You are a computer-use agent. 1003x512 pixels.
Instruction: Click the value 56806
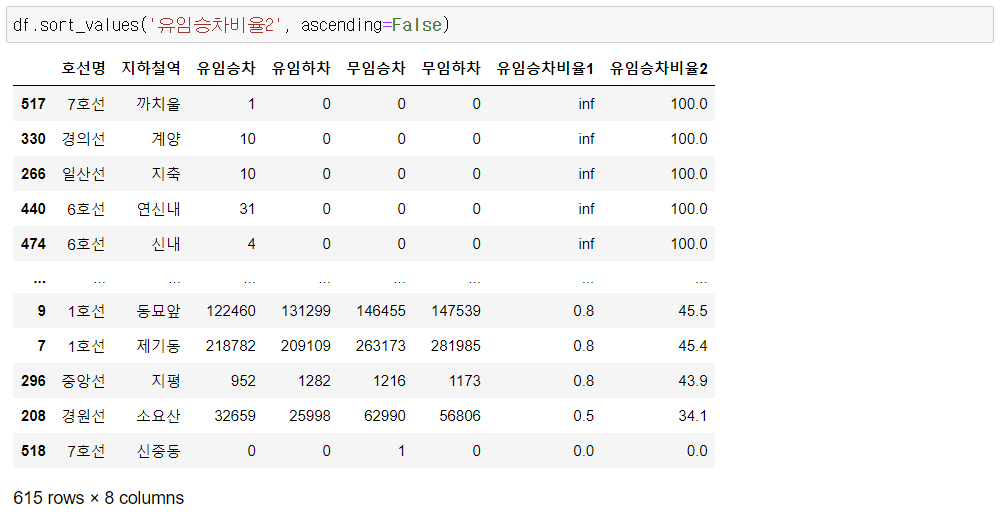[460, 416]
